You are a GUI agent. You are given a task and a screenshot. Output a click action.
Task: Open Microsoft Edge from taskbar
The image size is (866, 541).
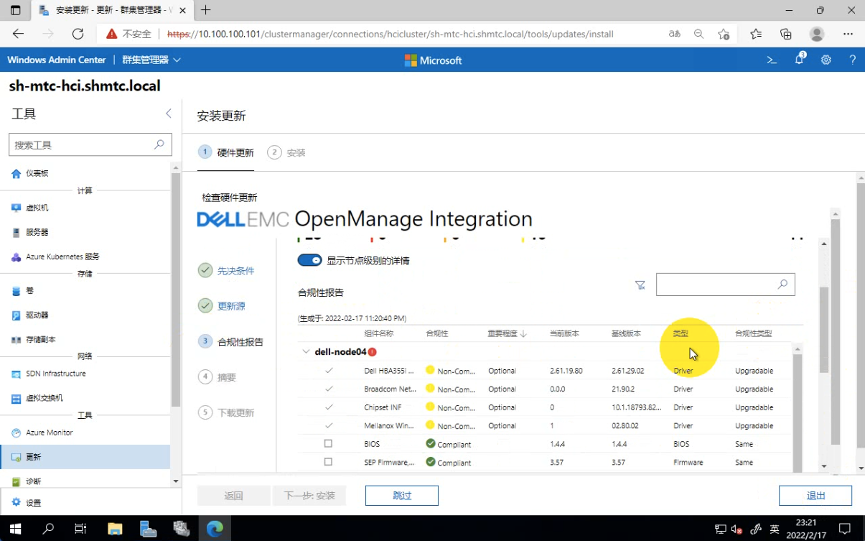pos(215,529)
